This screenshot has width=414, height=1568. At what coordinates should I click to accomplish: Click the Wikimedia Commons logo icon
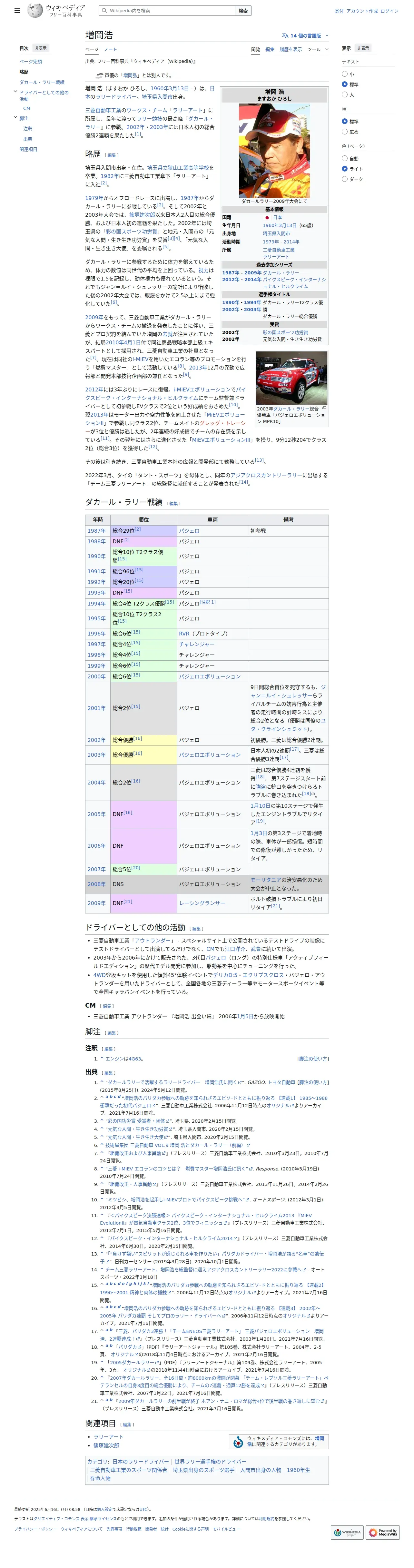coord(238,1441)
